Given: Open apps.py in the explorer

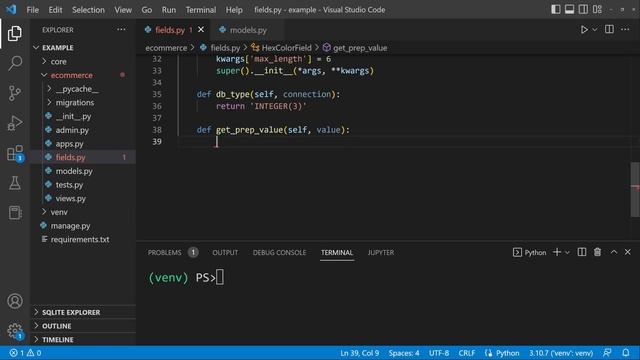Looking at the screenshot, I should (83, 144).
